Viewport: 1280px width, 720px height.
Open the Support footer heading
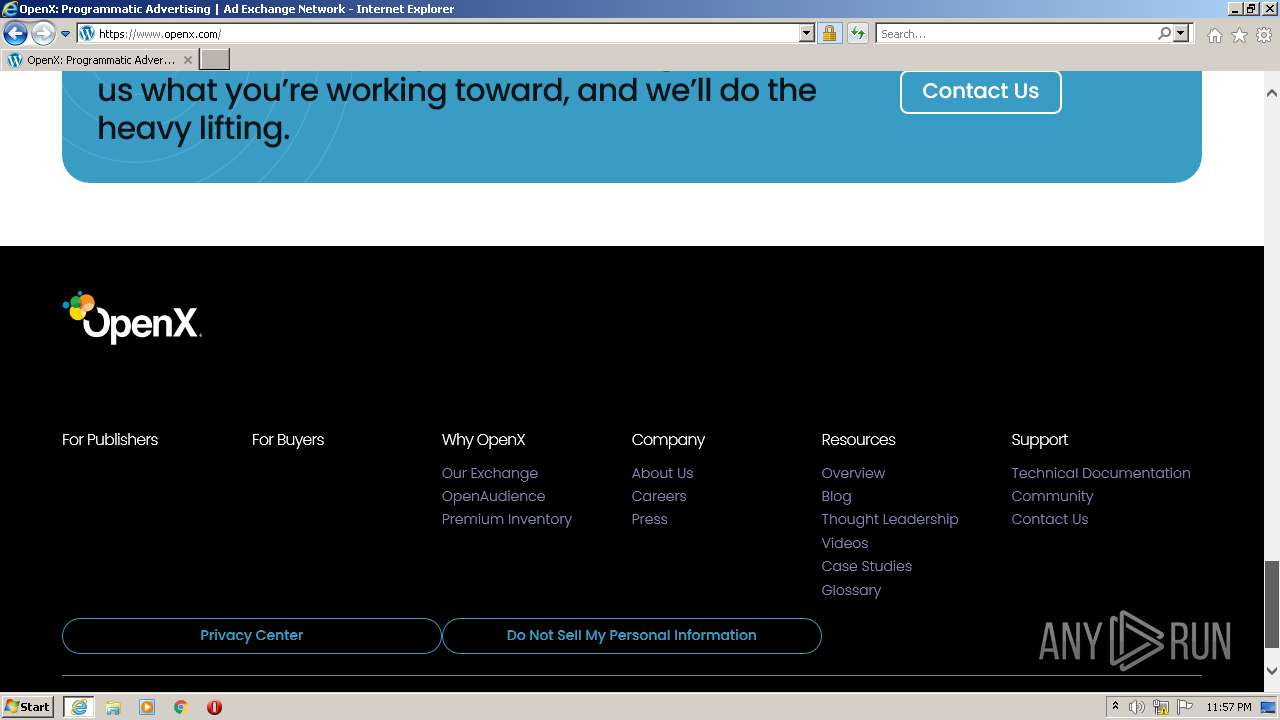(1040, 440)
